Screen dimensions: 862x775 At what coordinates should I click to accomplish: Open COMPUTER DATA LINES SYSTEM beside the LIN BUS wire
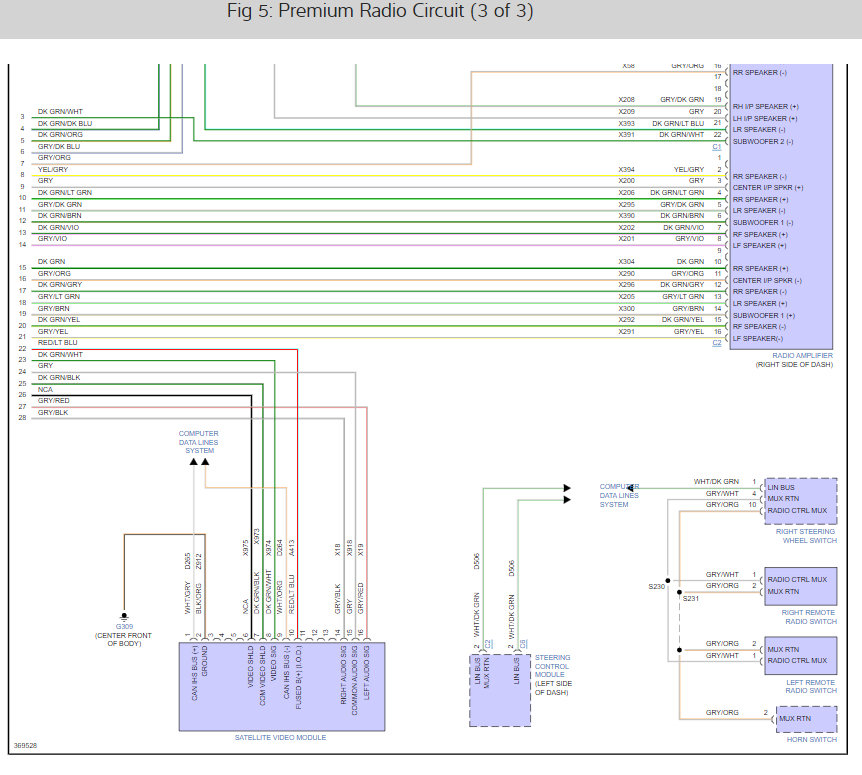point(618,495)
